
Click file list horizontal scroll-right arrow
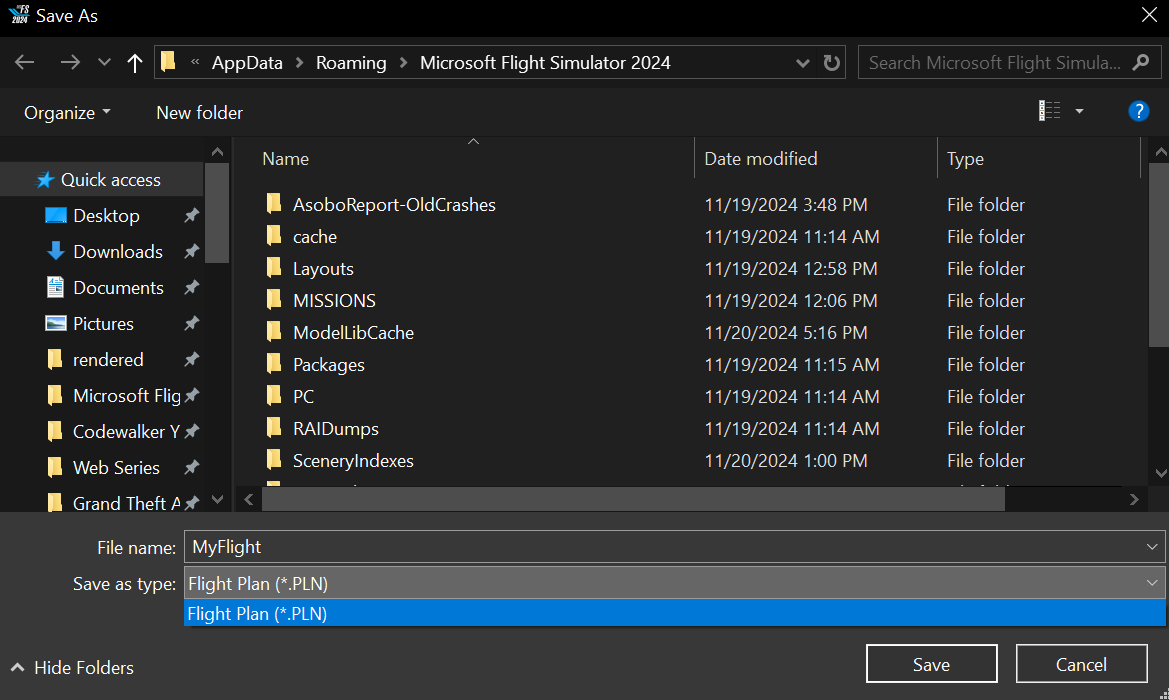[1134, 499]
